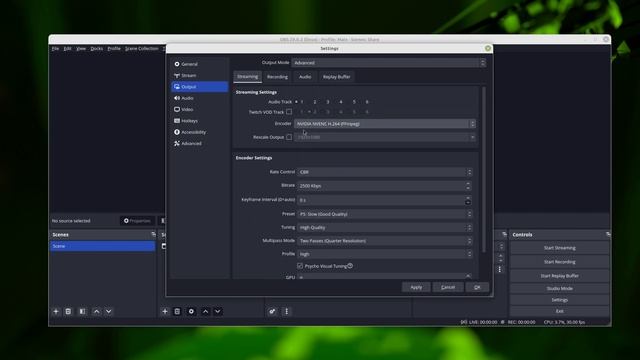Pop out the Controls dock

[x=608, y=234]
